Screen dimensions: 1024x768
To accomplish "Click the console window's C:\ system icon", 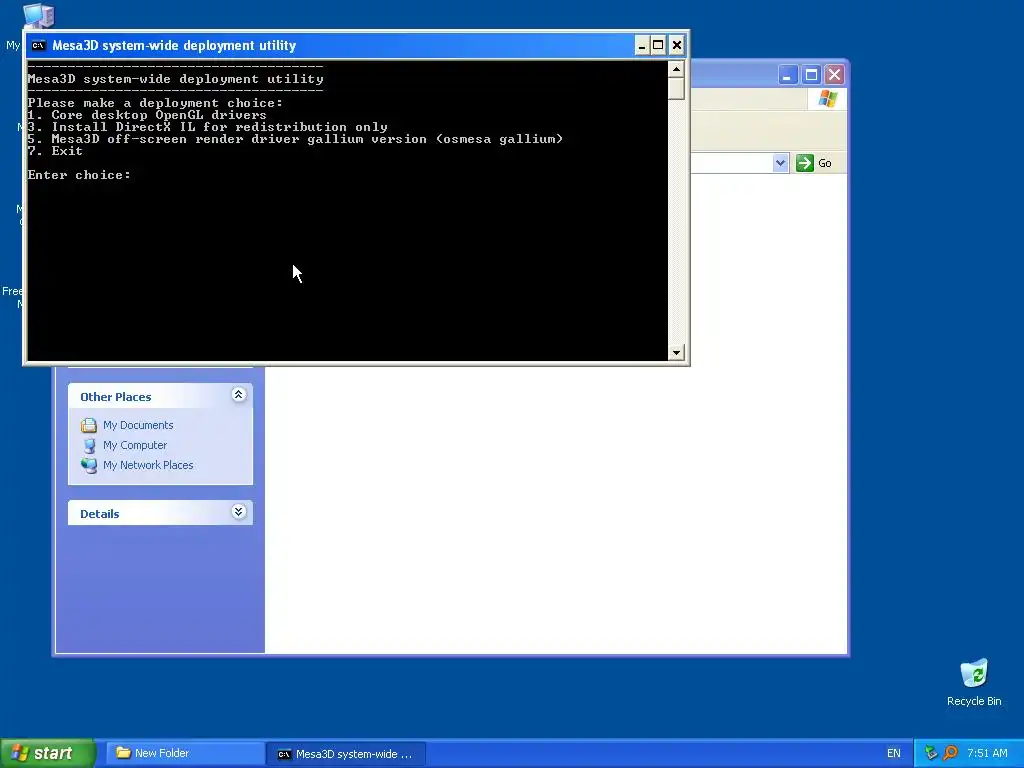I will [x=39, y=45].
